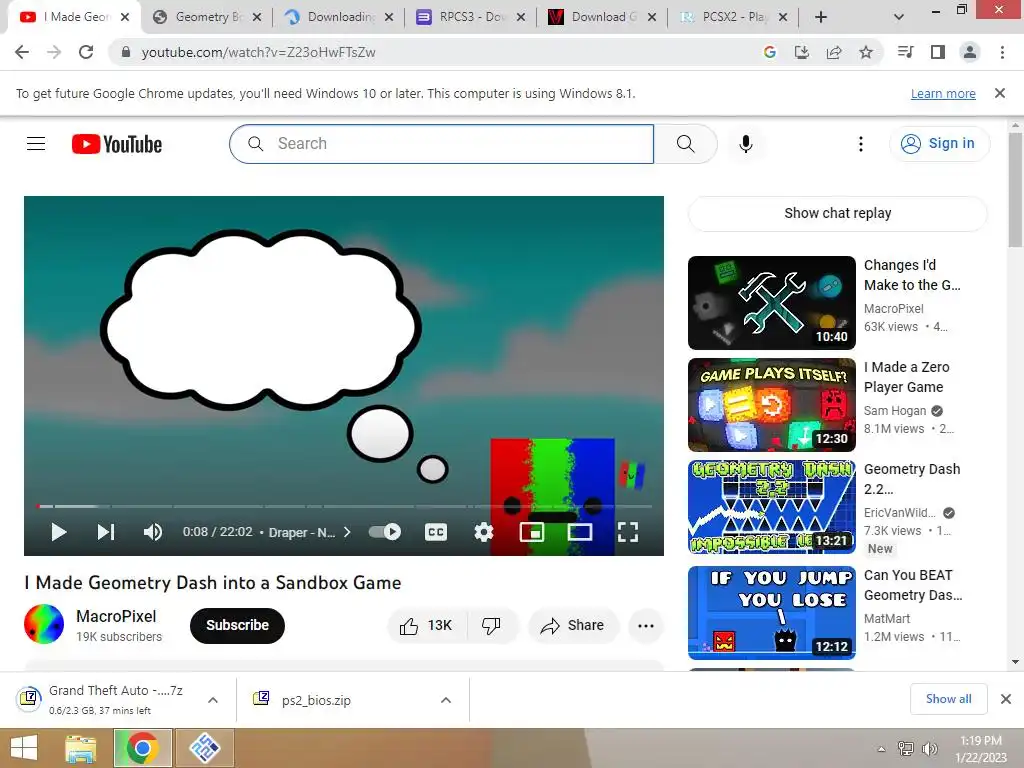Open YouTube settings three-dot menu
Screen dimensions: 1024x768
point(861,144)
